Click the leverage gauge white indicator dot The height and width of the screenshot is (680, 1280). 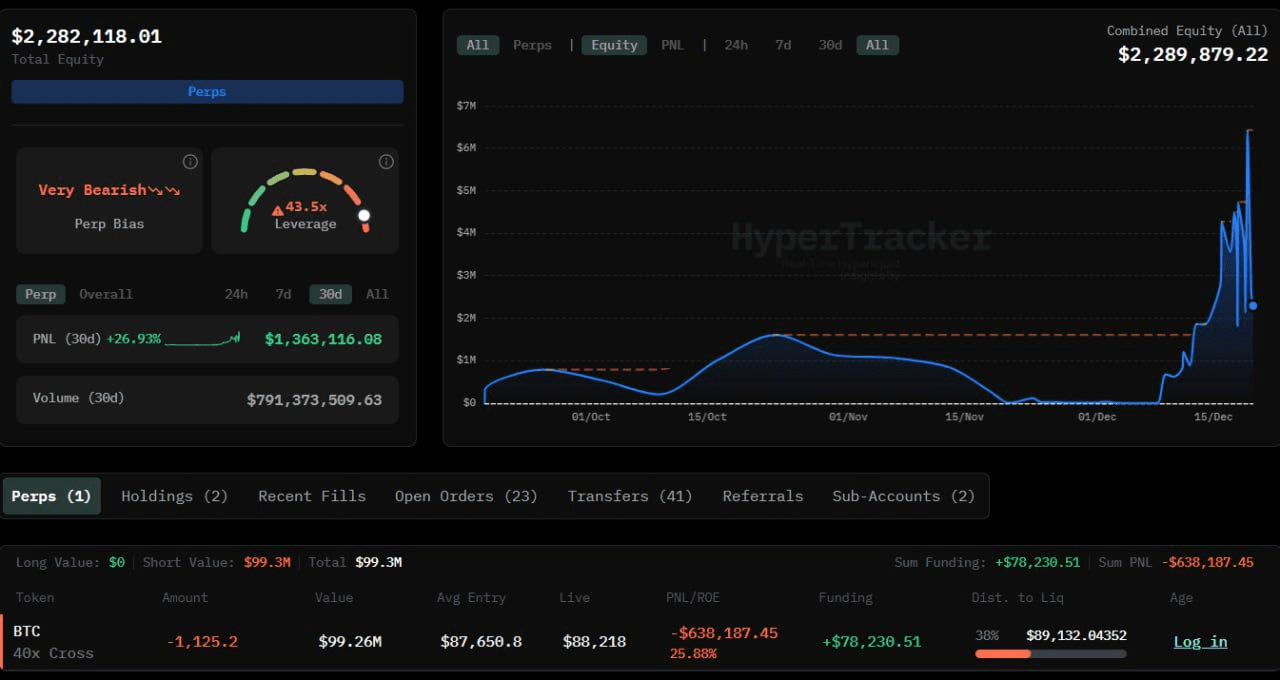click(364, 215)
